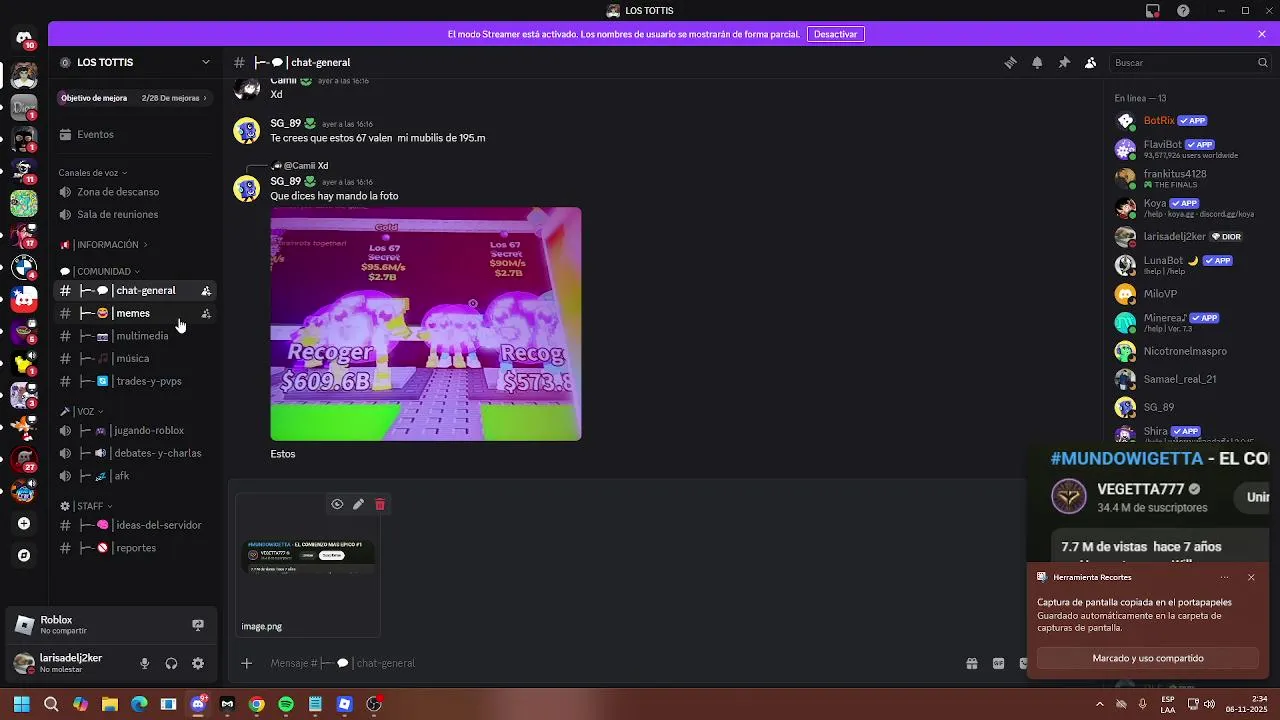1280x720 pixels.
Task: Open the multimedia channel
Action: click(135, 336)
